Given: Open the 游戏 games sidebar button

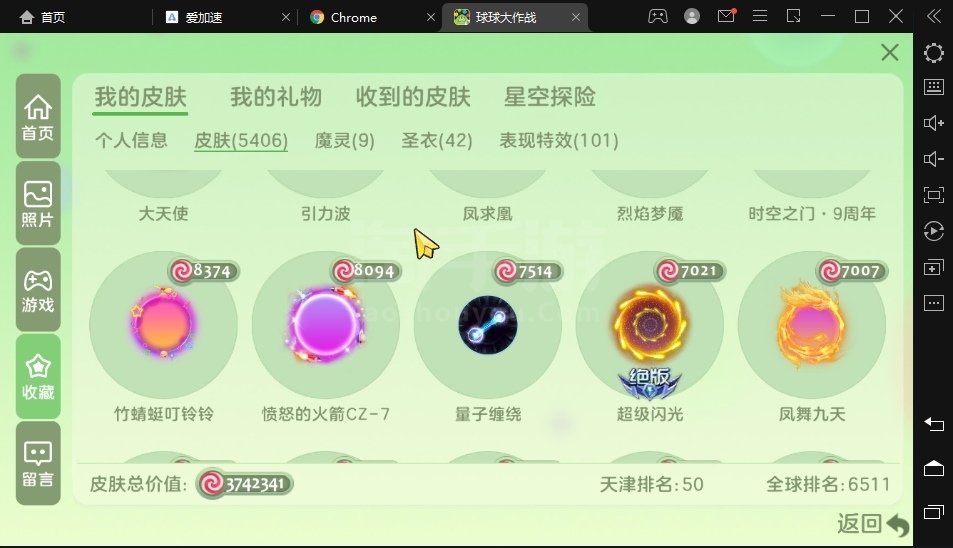Looking at the screenshot, I should [x=38, y=290].
